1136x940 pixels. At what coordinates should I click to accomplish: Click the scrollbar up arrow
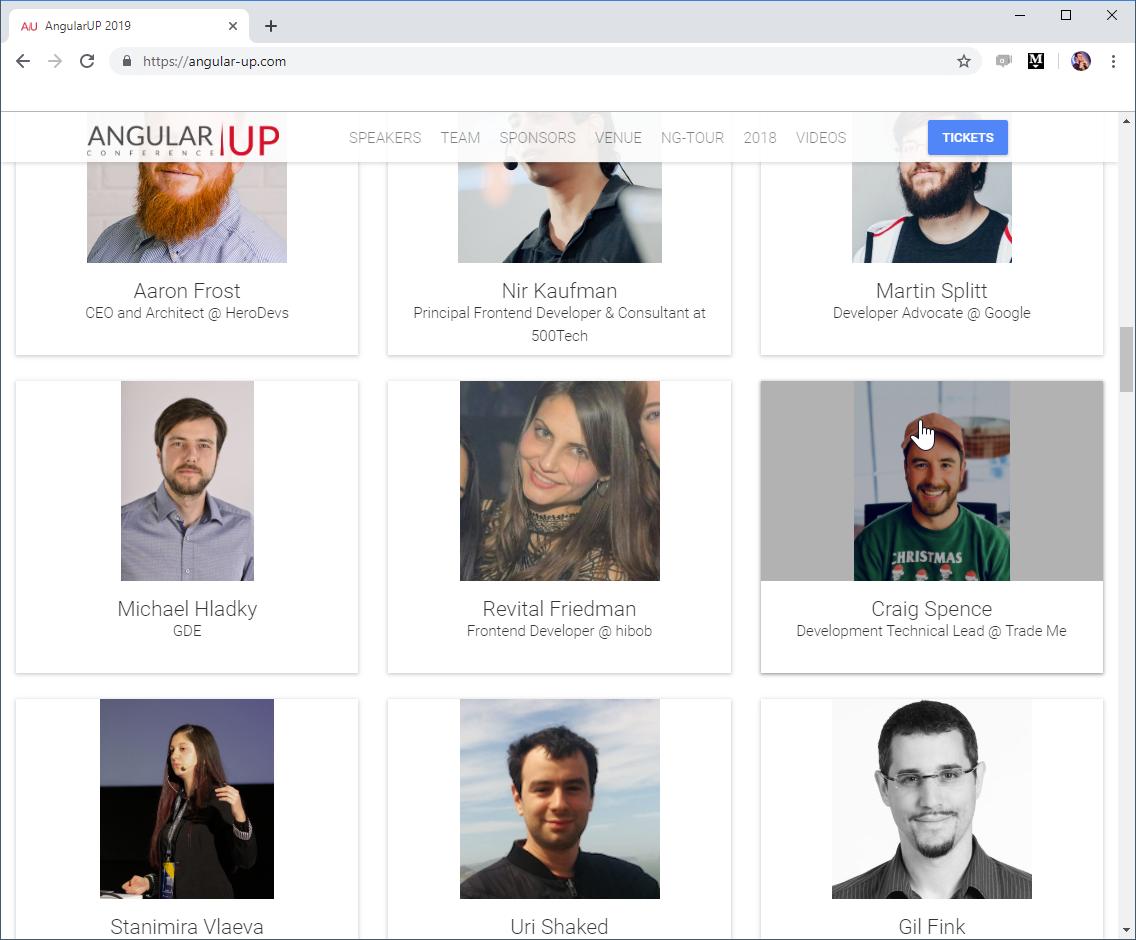(x=1127, y=121)
